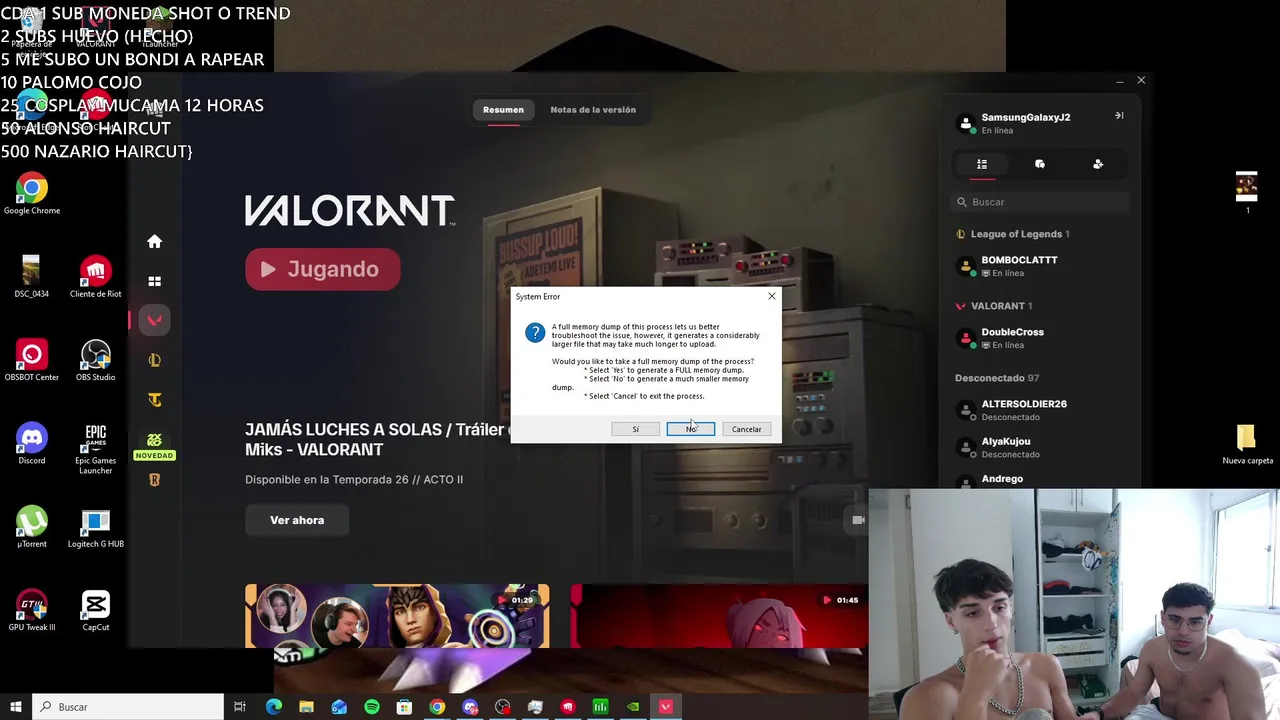Select the Legends of Runeterra sidebar icon

[154, 480]
